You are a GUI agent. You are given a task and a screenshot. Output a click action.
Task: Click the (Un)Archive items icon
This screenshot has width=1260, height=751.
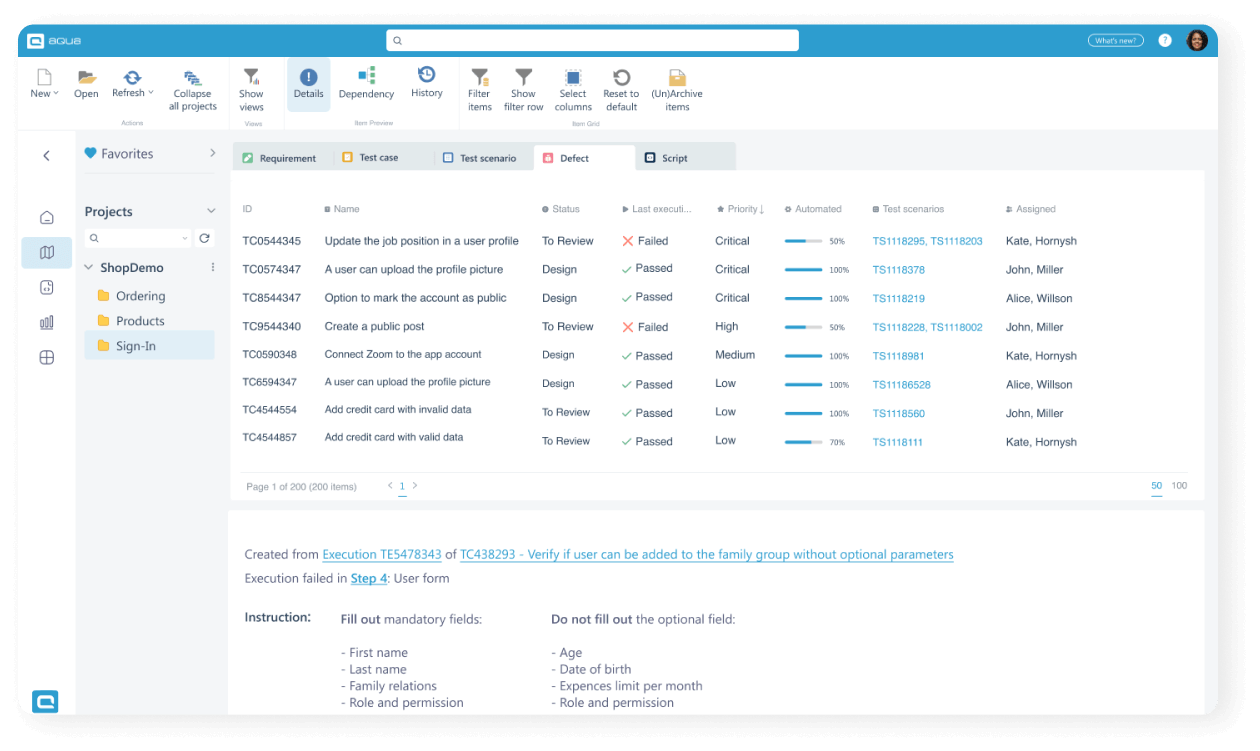[x=678, y=85]
